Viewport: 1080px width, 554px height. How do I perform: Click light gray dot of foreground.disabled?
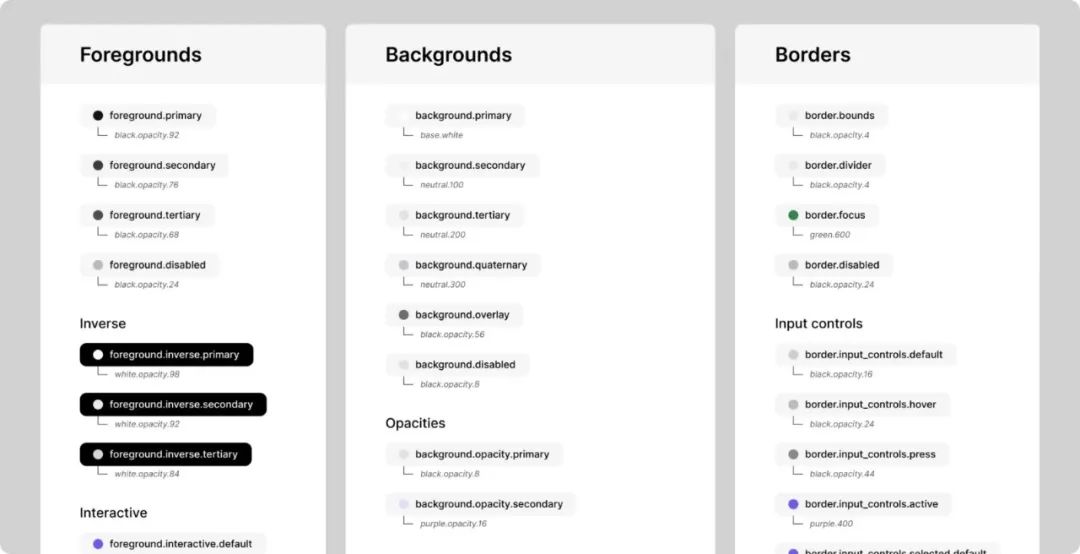98,265
